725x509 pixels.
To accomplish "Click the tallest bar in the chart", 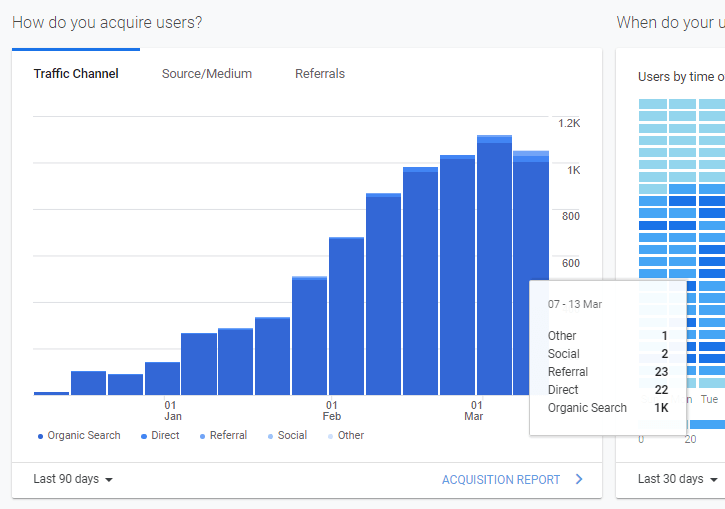I will [x=494, y=265].
